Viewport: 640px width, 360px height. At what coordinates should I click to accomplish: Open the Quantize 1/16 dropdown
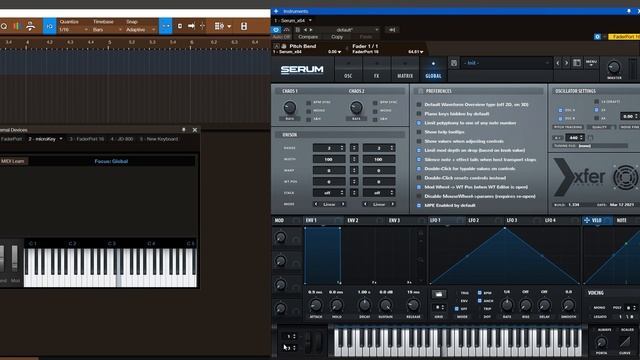(x=73, y=29)
